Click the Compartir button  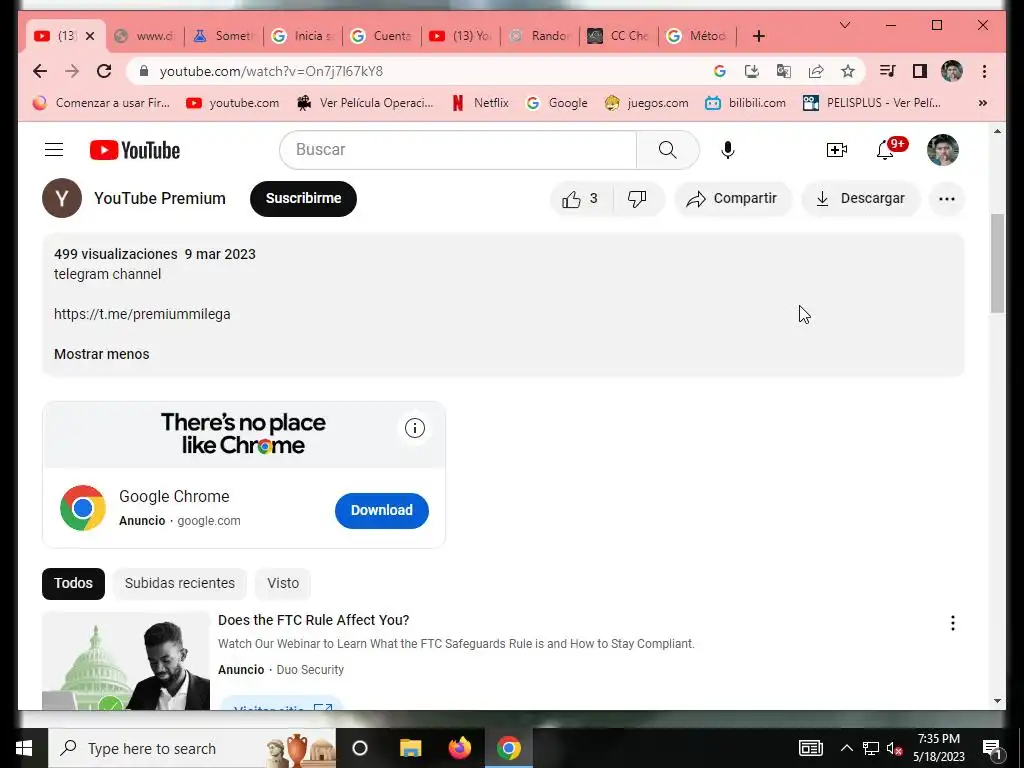coord(733,199)
